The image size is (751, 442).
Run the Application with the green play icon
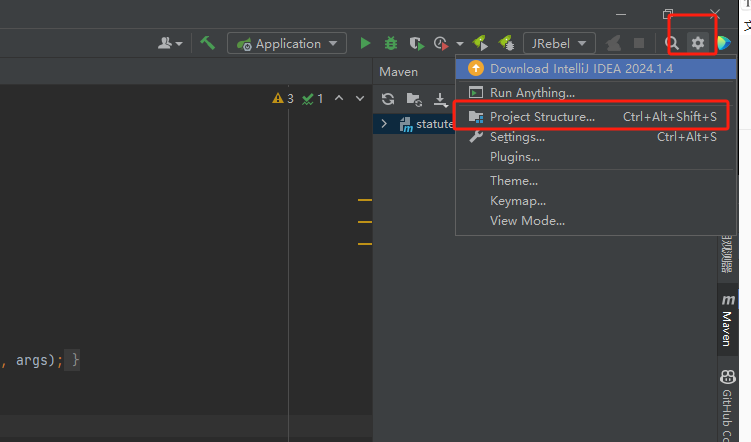tap(365, 43)
